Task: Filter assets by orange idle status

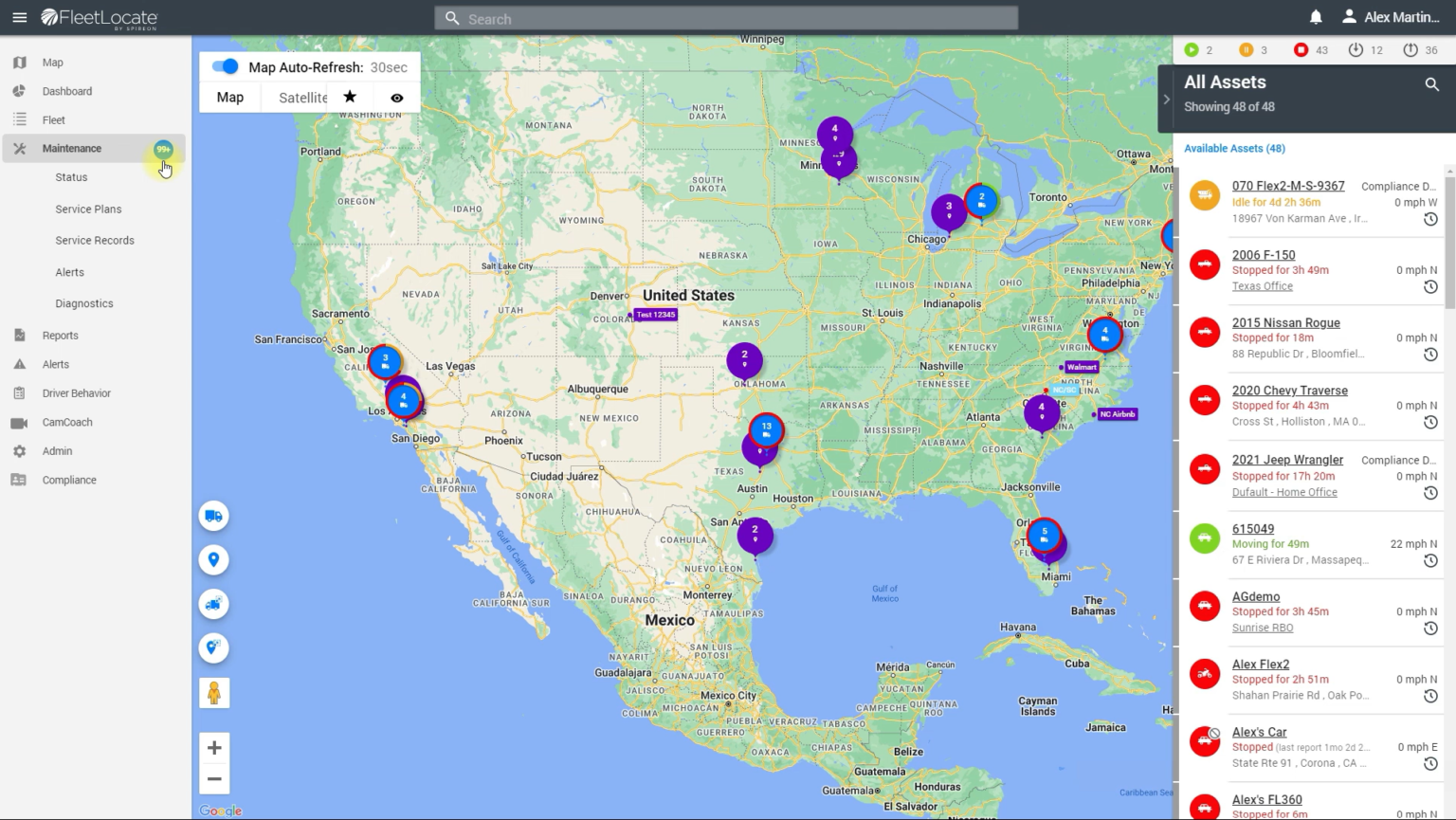Action: (1246, 50)
